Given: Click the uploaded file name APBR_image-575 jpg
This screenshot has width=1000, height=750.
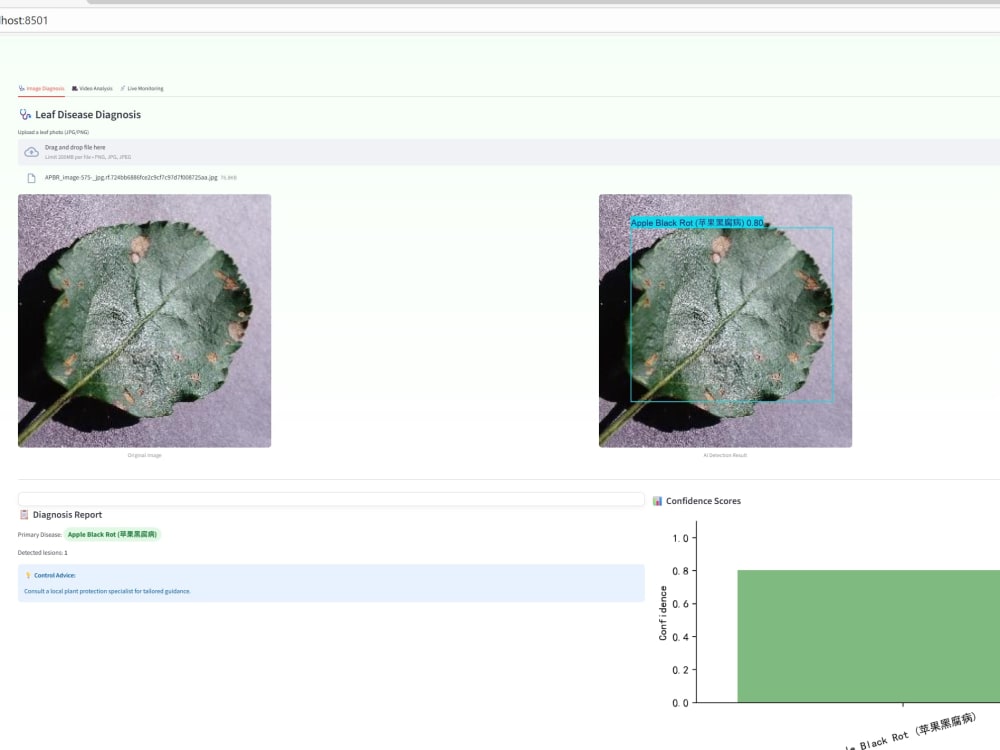Looking at the screenshot, I should click(131, 178).
